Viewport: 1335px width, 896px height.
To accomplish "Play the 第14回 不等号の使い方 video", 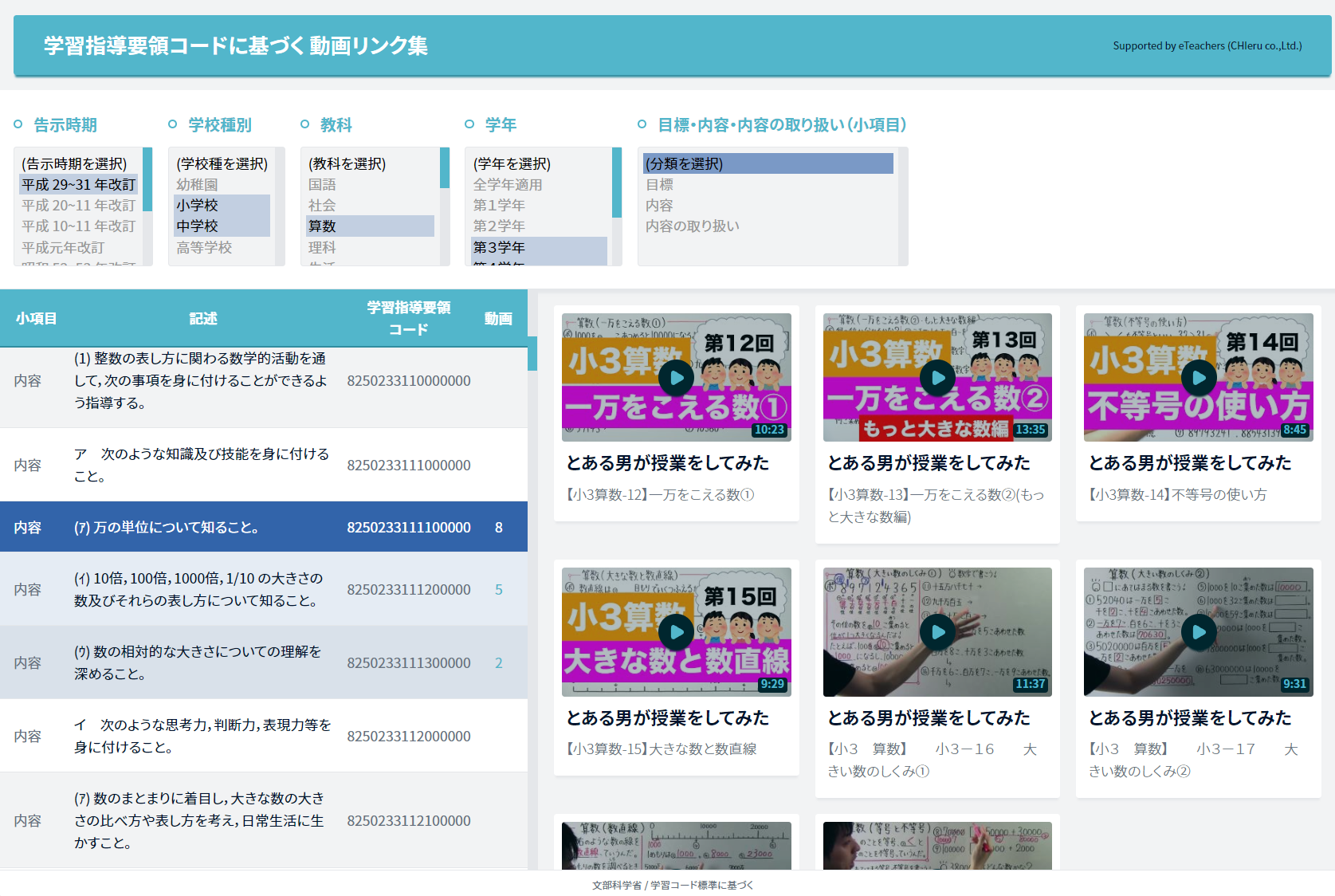I will (x=1198, y=378).
